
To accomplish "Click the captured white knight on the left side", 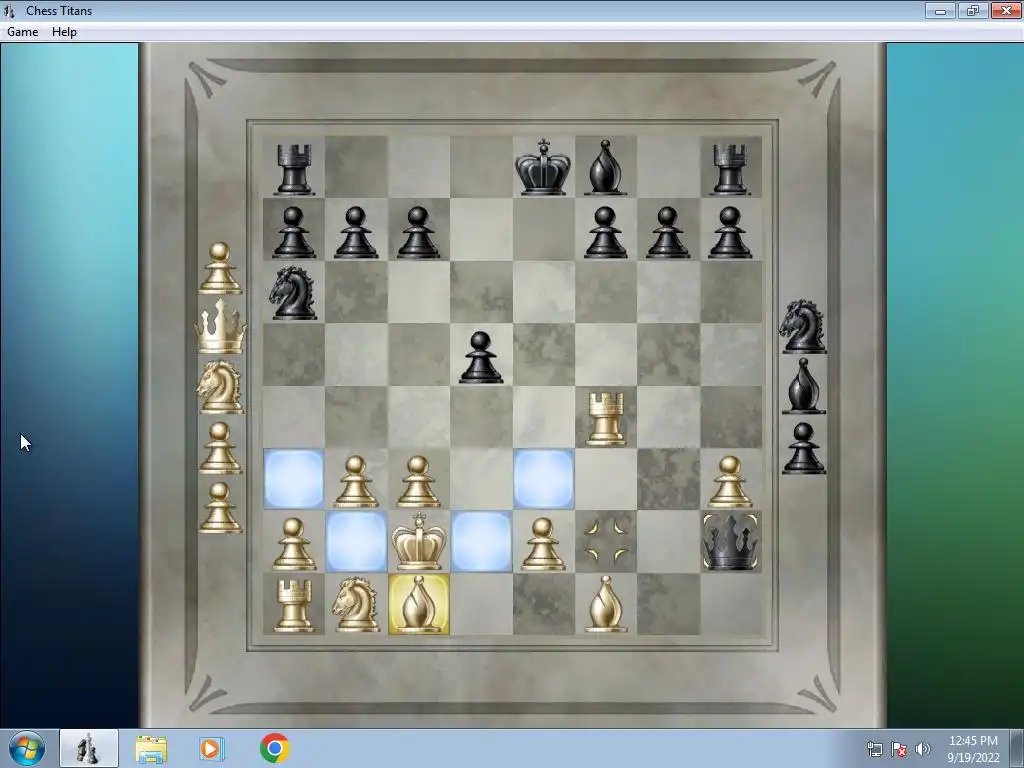I will coord(220,387).
